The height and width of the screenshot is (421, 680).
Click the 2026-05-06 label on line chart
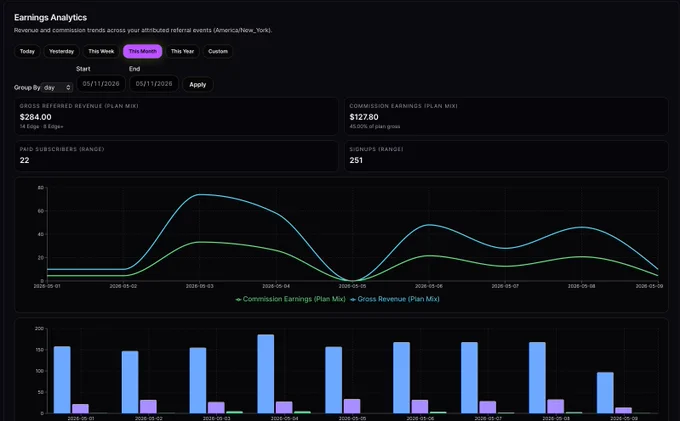[x=428, y=286]
